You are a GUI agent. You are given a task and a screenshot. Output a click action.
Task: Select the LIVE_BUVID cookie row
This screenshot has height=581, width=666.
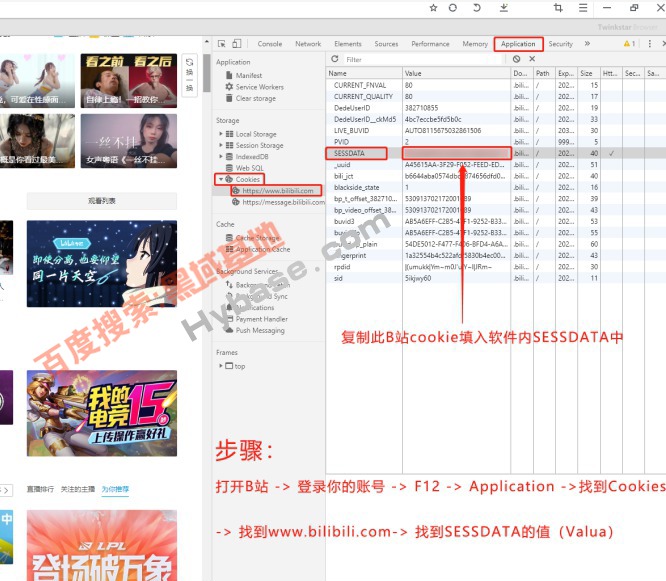496,130
